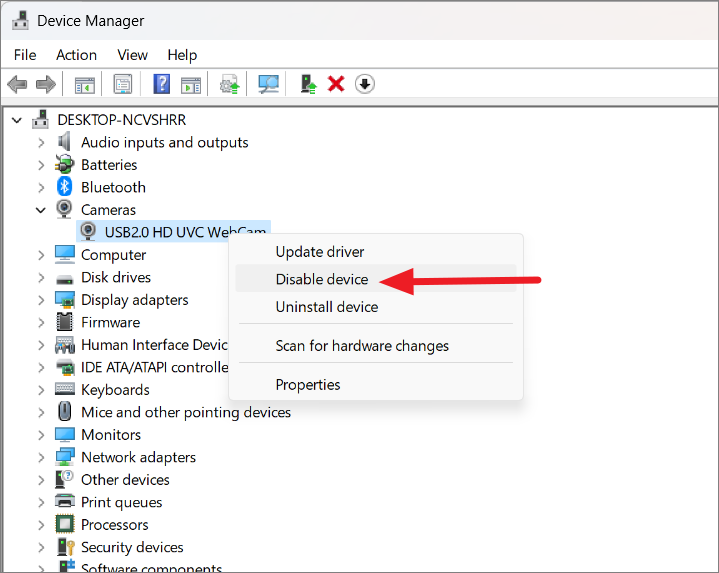
Task: Select the DESKTOP-NCVSHRR computer name
Action: [x=122, y=120]
